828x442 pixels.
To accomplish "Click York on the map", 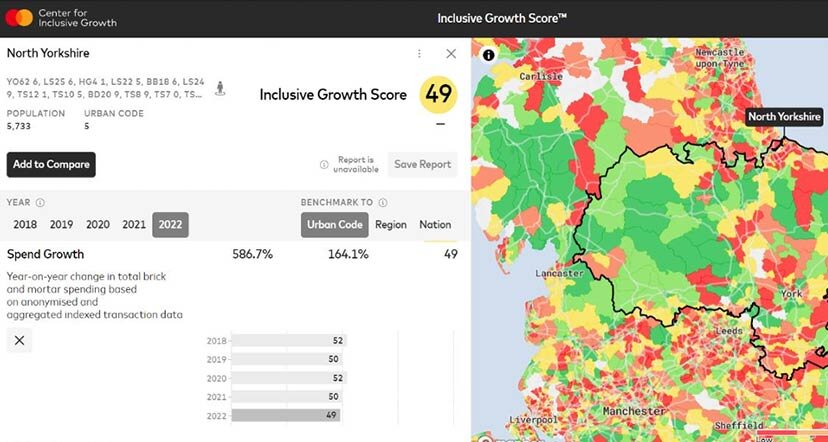I will point(792,294).
